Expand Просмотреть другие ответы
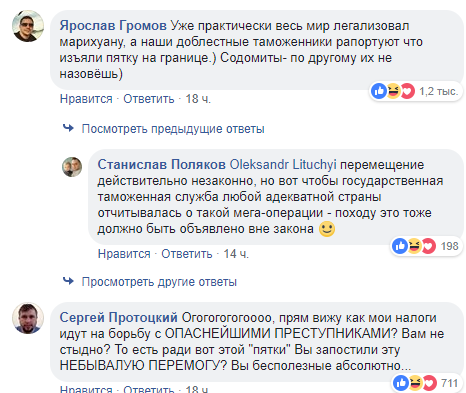This screenshot has width=466, height=393. point(159,282)
